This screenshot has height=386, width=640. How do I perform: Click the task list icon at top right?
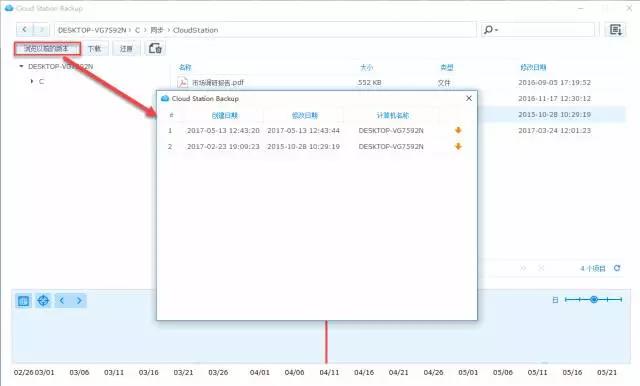click(616, 30)
